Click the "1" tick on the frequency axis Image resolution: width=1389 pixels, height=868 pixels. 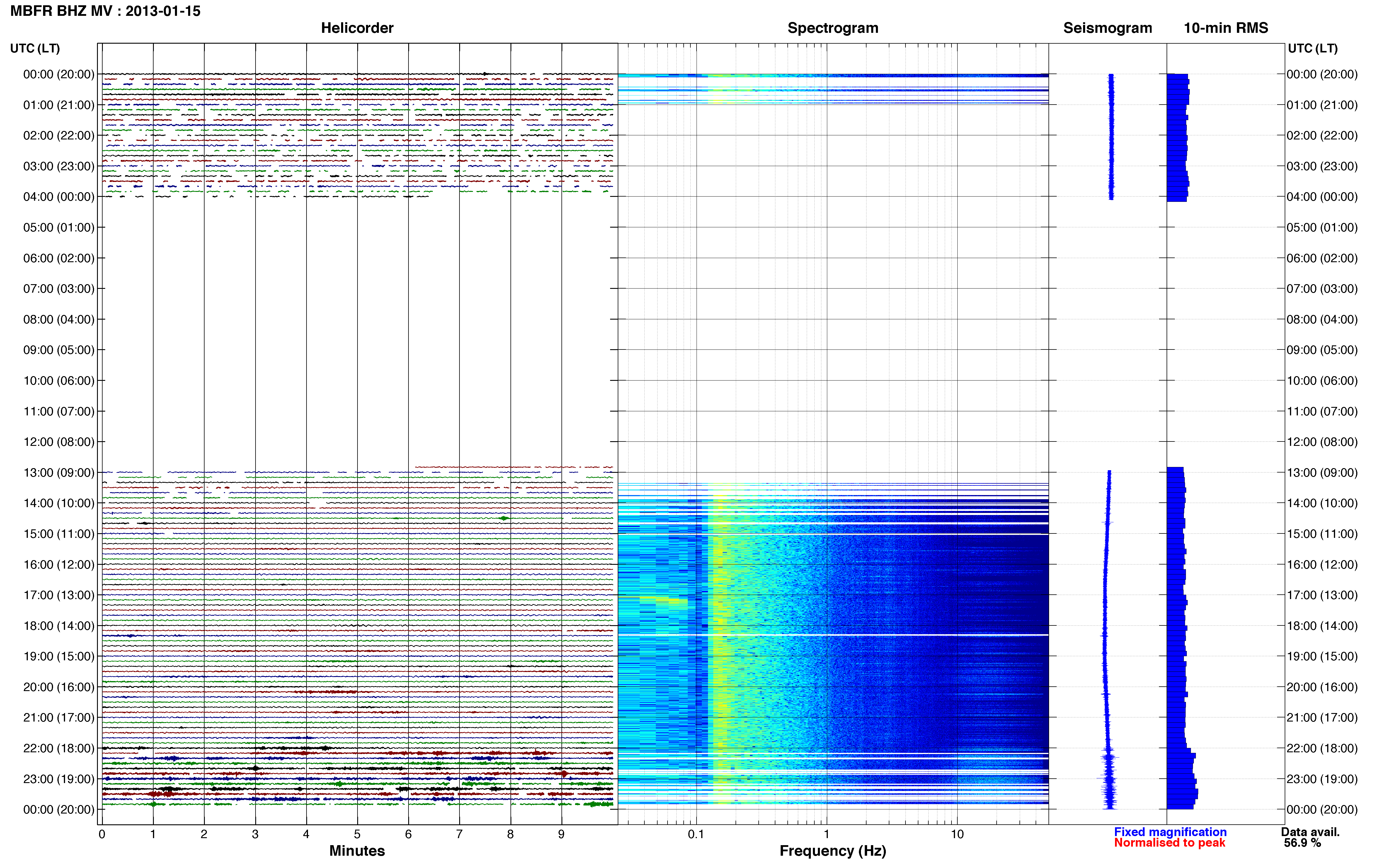[x=826, y=834]
